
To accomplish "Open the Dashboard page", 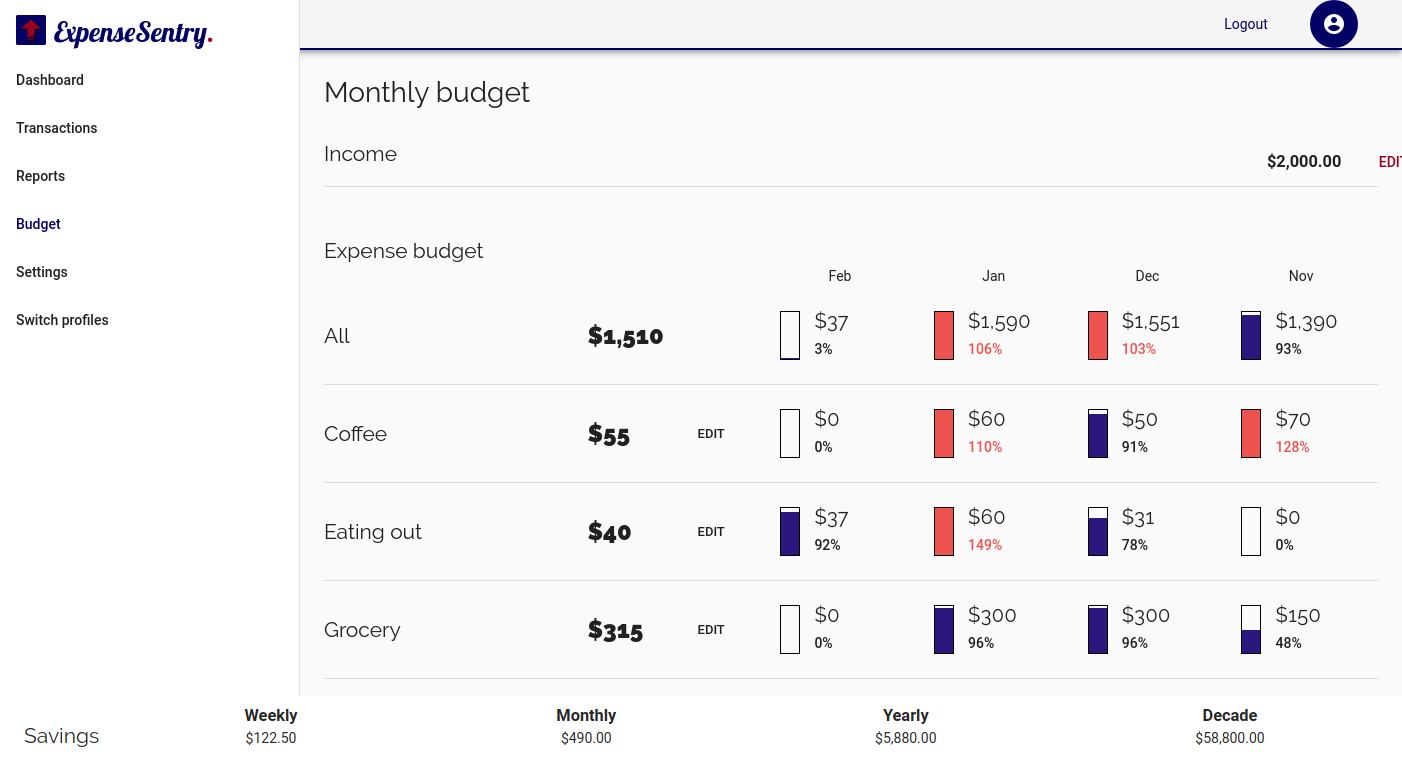I will (50, 80).
